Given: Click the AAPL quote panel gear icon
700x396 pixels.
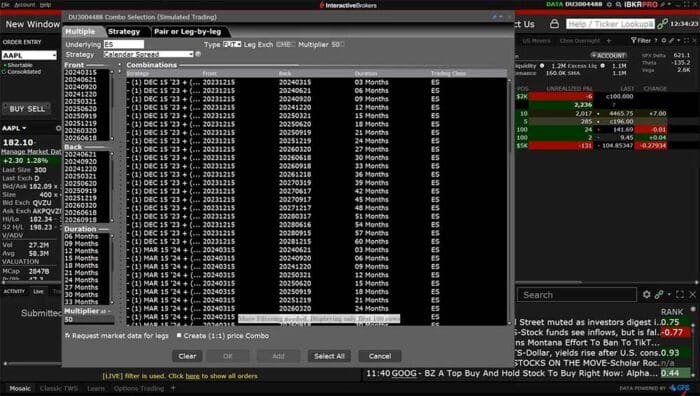Looking at the screenshot, I should [58, 128].
